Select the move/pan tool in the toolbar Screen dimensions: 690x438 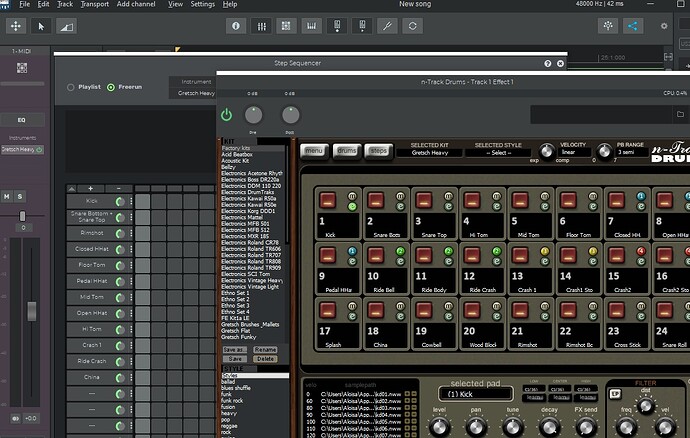click(x=16, y=26)
